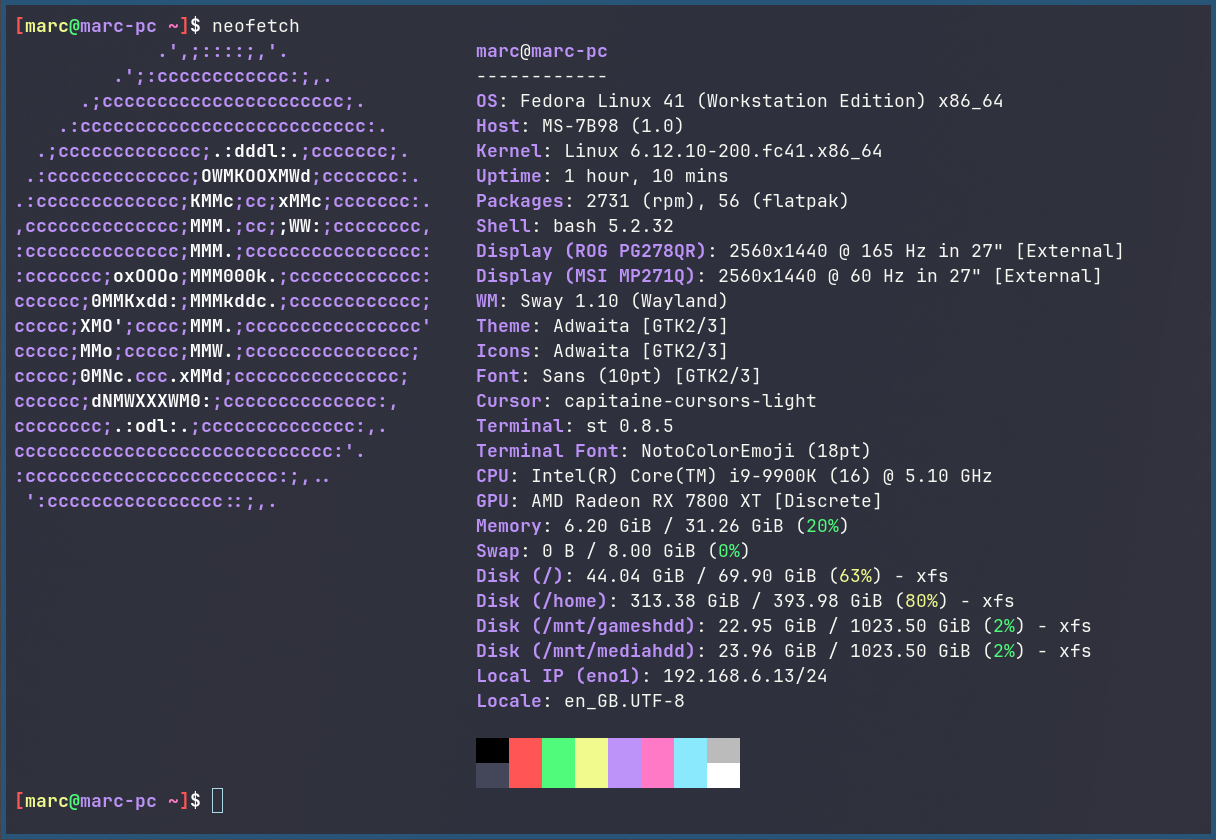Click the Locale en_GB.UTF-8 text
Screen dimensions: 1216x840
tap(625, 700)
